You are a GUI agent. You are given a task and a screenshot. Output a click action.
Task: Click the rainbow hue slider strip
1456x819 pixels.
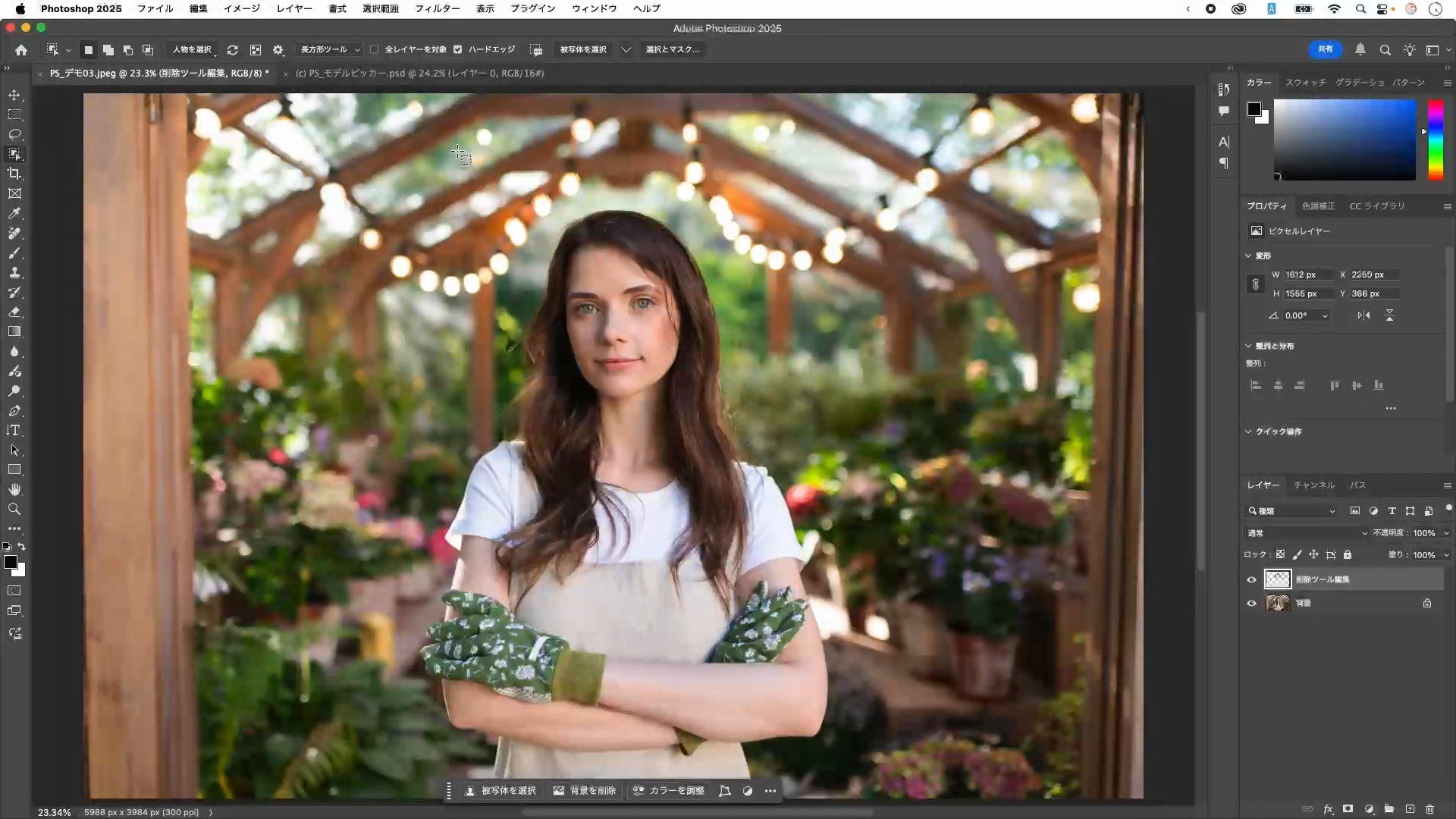[x=1435, y=140]
